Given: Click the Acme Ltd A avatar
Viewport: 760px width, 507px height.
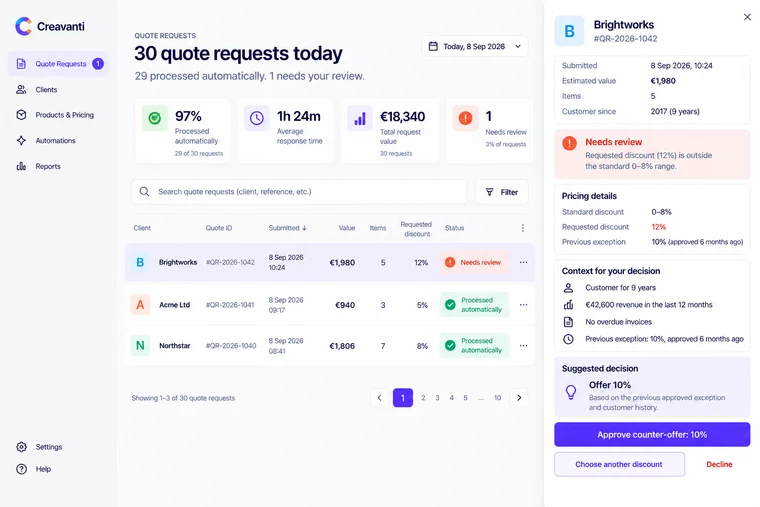Looking at the screenshot, I should click(x=140, y=305).
